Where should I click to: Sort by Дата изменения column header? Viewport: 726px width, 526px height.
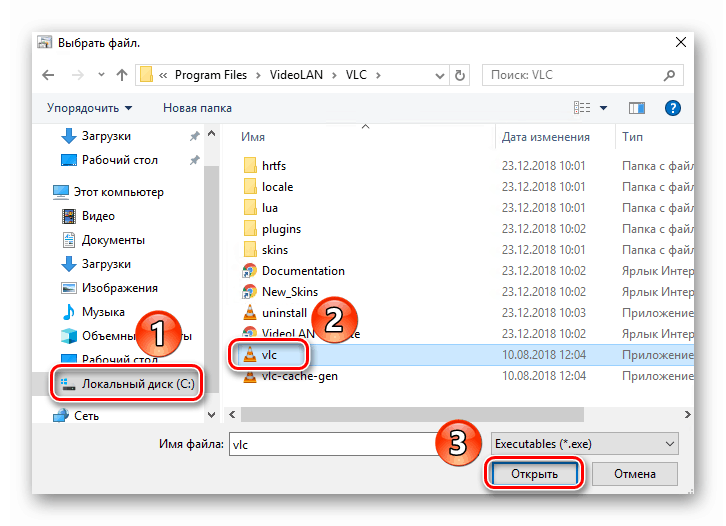(545, 137)
